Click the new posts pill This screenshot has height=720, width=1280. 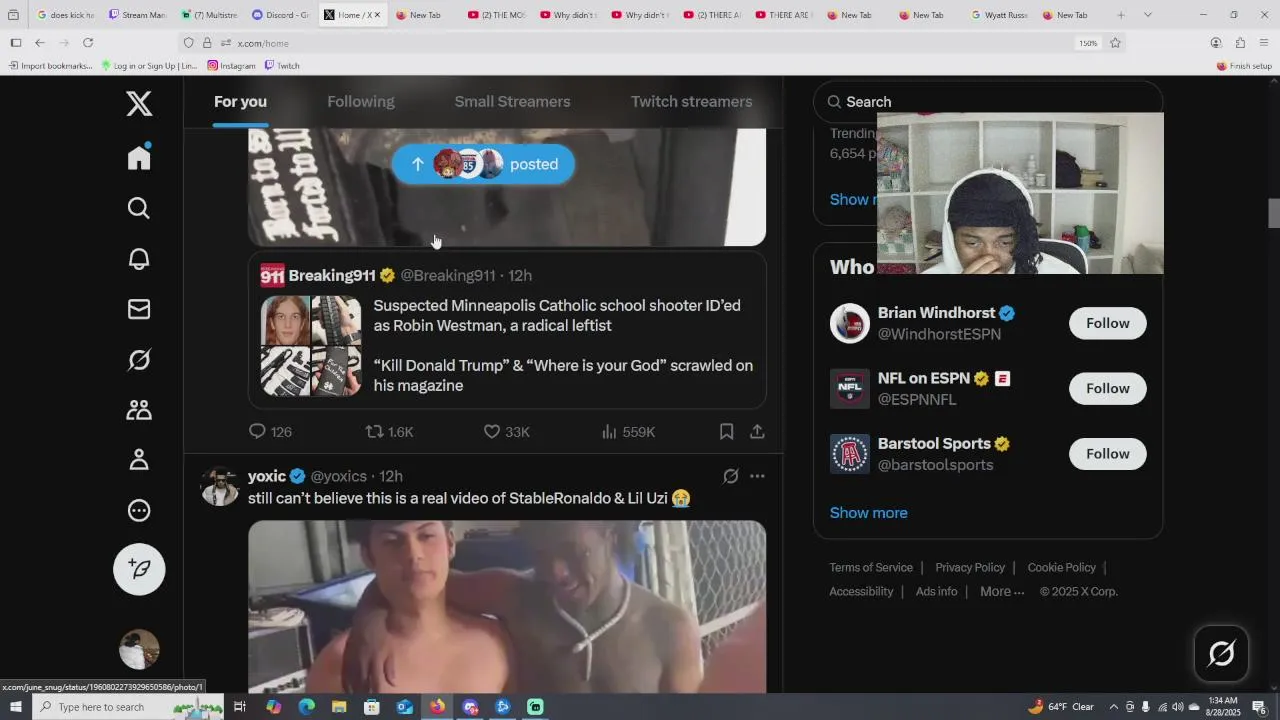(x=483, y=164)
